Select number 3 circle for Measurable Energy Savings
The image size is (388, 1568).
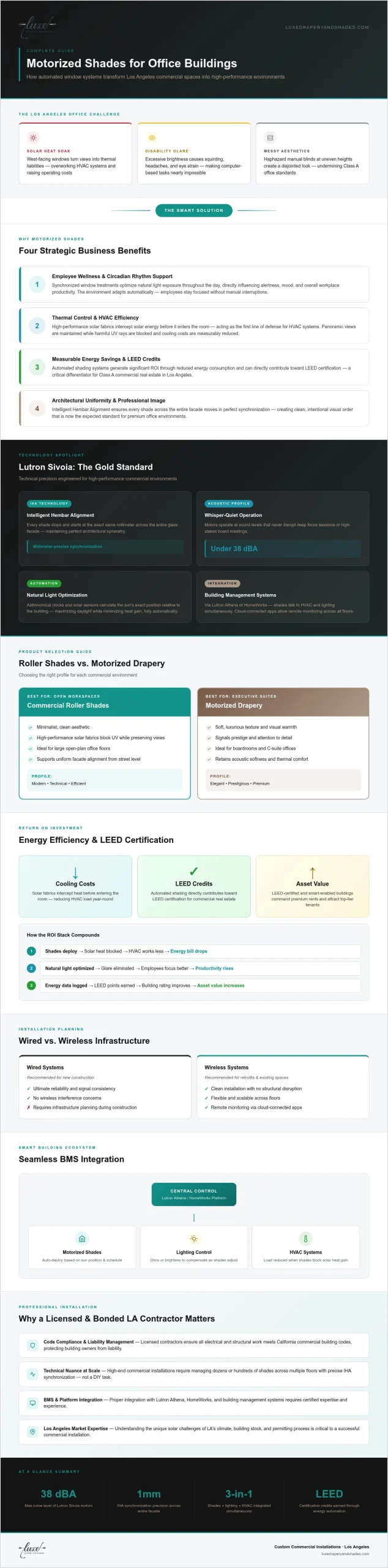37,367
